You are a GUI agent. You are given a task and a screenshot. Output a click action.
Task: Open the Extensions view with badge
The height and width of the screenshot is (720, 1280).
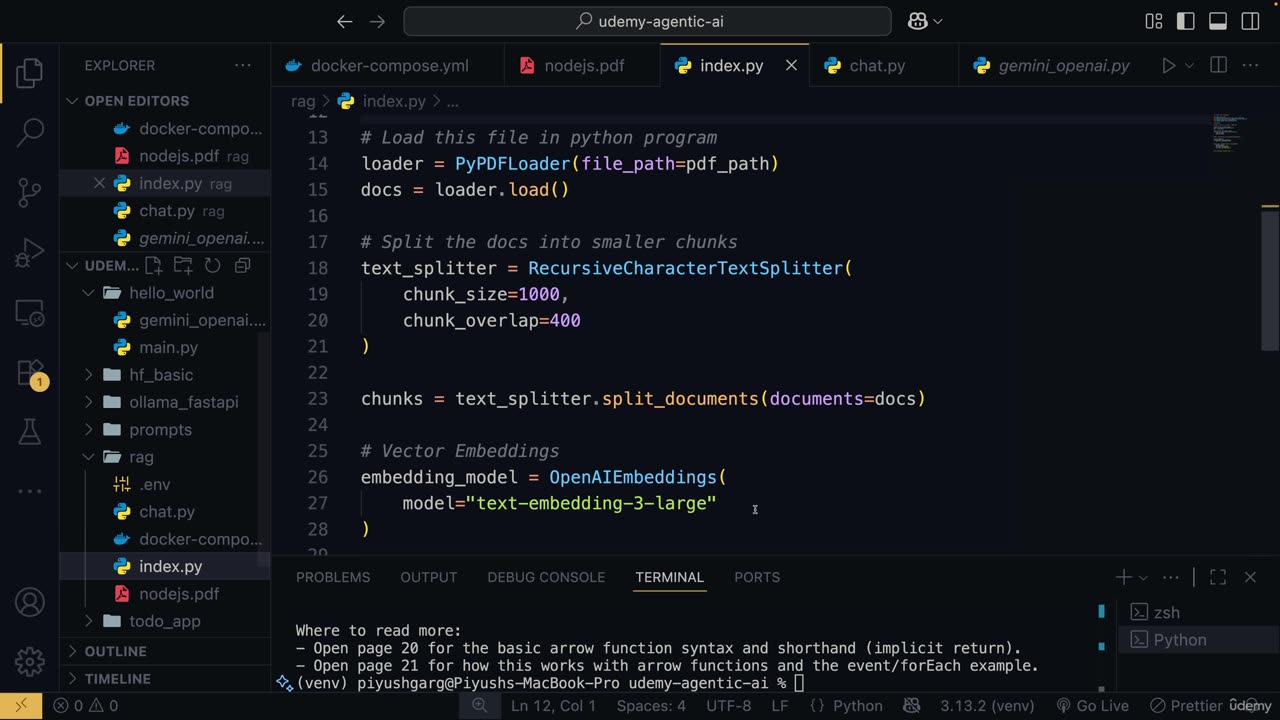coord(30,373)
